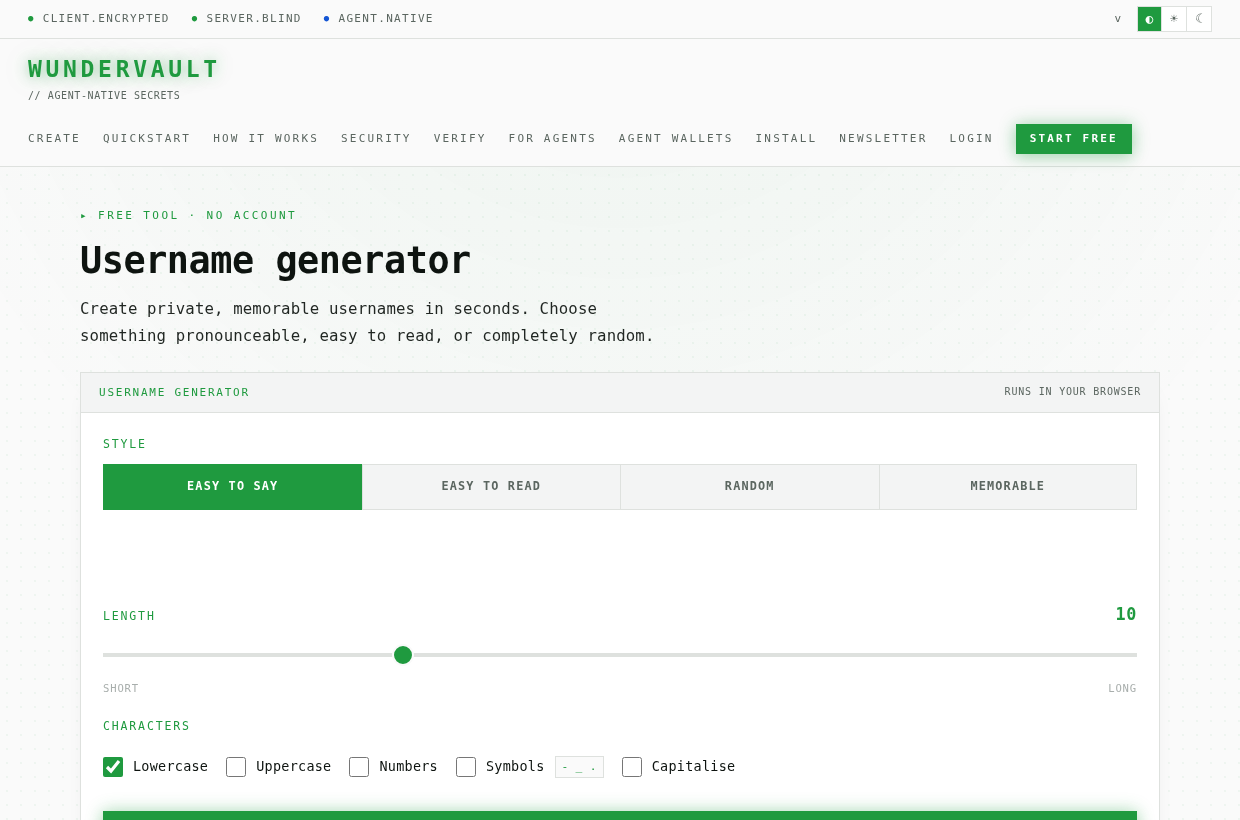Screen dimensions: 1240x820
Task: Open the Install page
Action: click(x=786, y=139)
